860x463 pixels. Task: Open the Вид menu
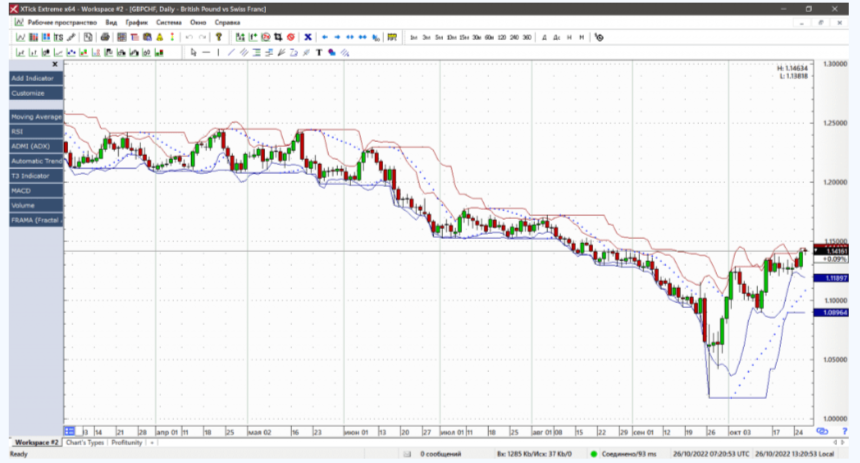111,21
